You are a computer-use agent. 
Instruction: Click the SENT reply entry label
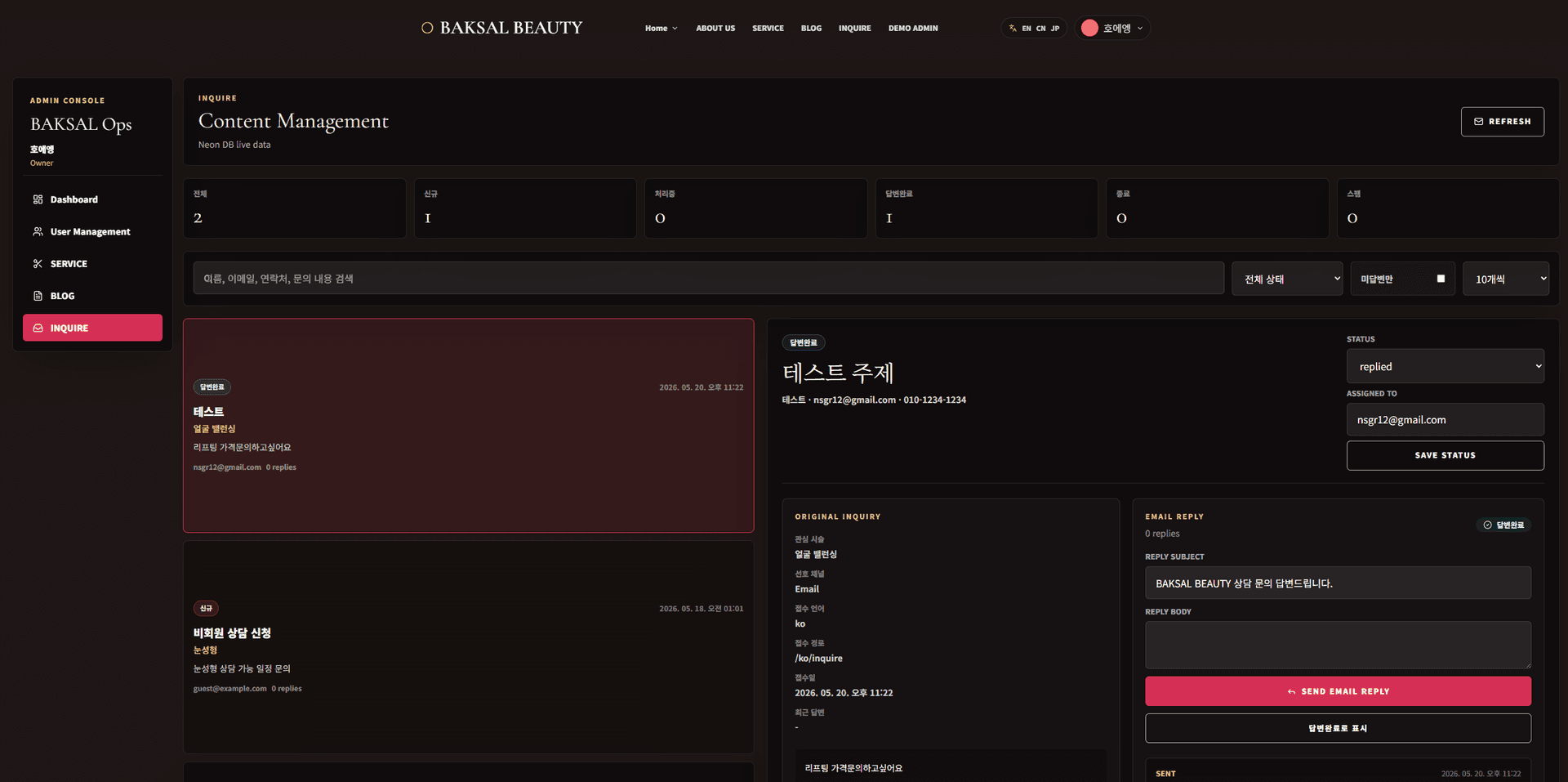(1165, 774)
